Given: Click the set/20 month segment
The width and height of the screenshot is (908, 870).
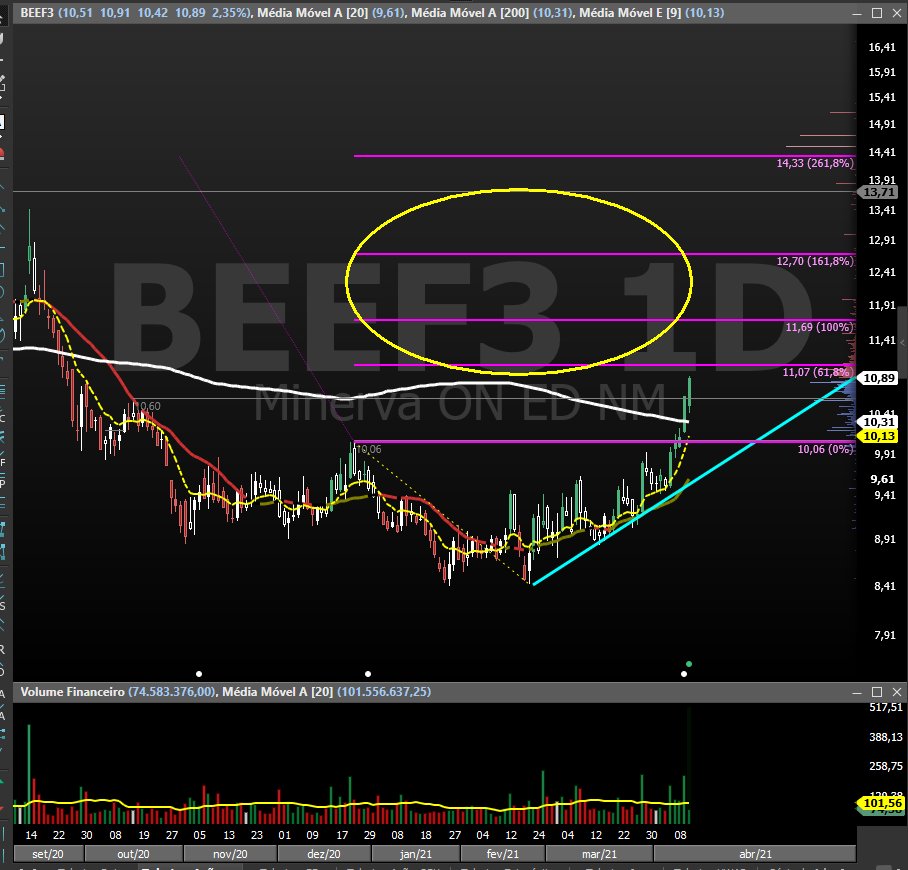Looking at the screenshot, I should click(x=48, y=854).
